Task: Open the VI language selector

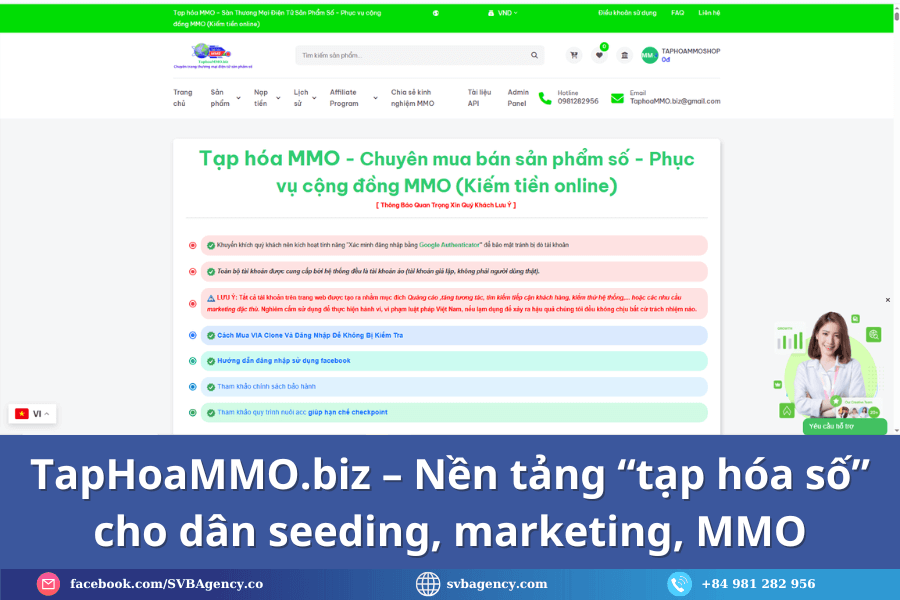Action: [x=32, y=413]
